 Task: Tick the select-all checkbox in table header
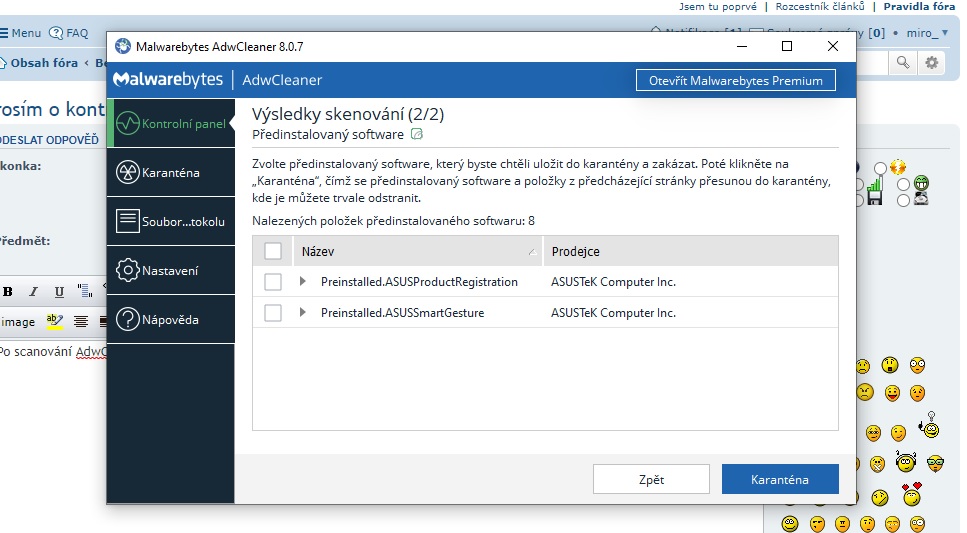[x=273, y=251]
